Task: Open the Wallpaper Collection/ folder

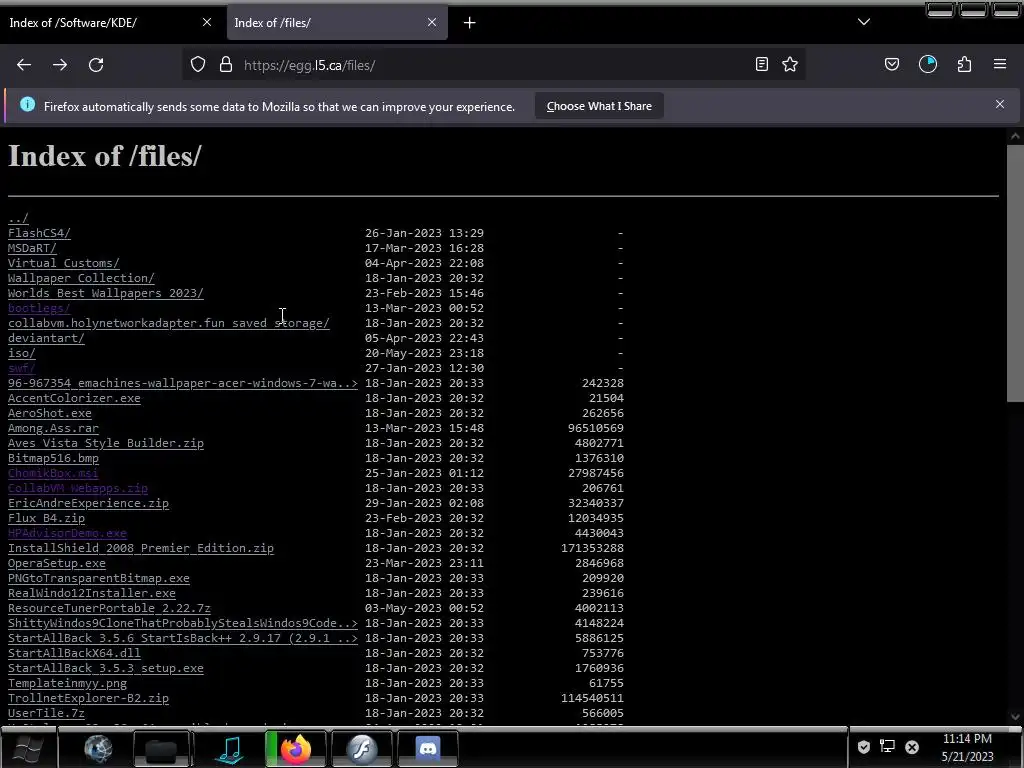Action: 81,278
